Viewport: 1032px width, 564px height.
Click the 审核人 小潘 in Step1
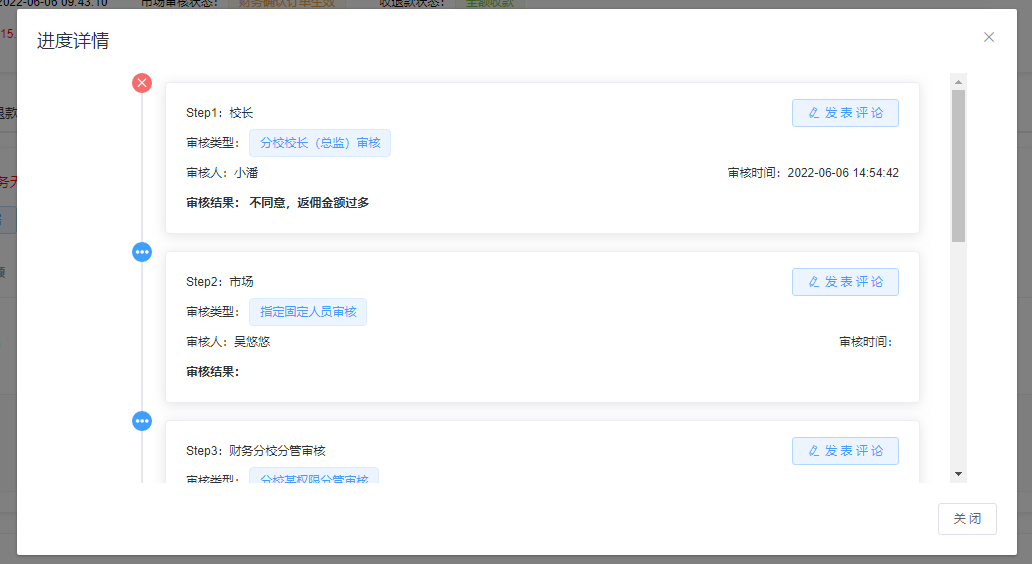pos(246,173)
